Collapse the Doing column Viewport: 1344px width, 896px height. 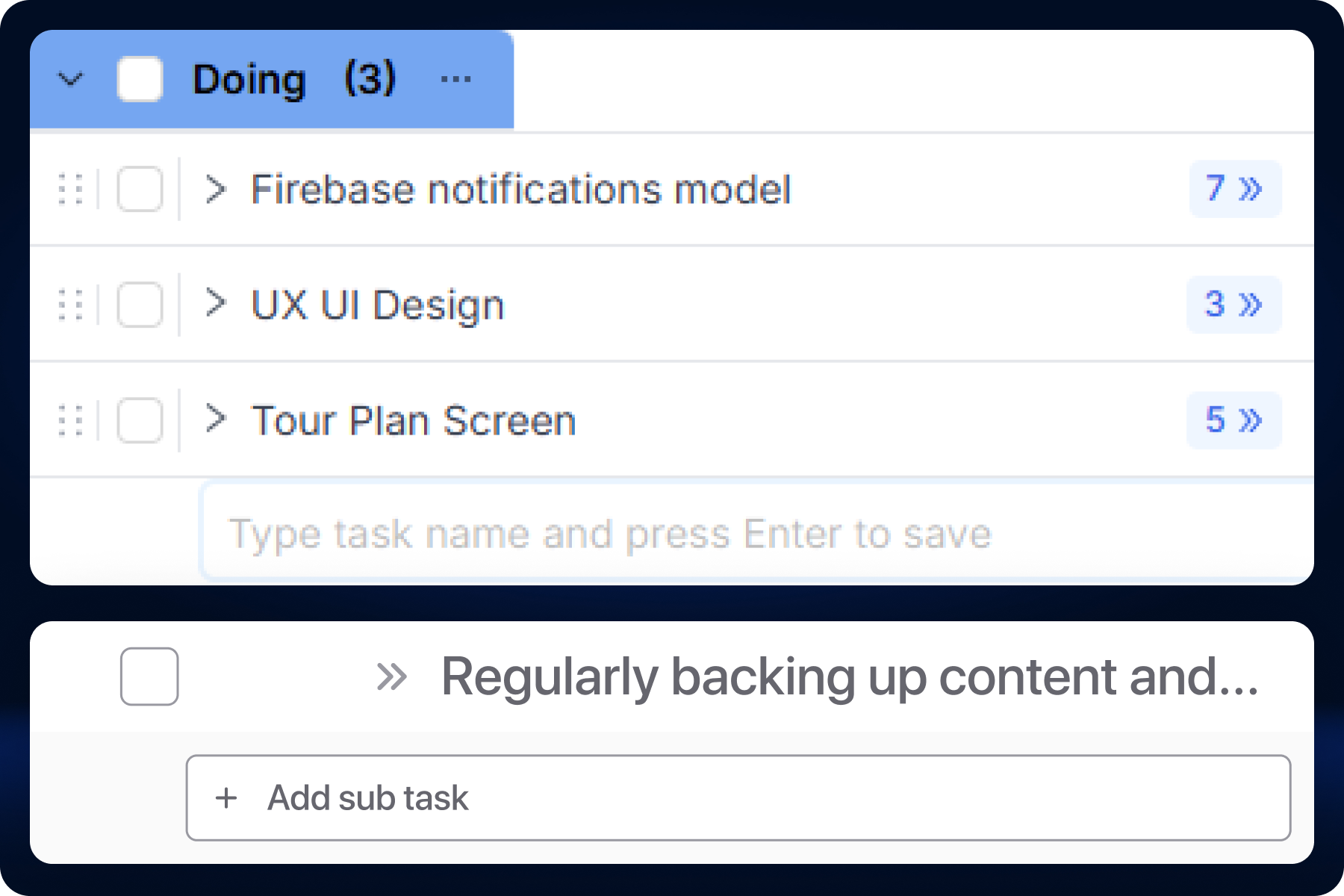click(71, 79)
